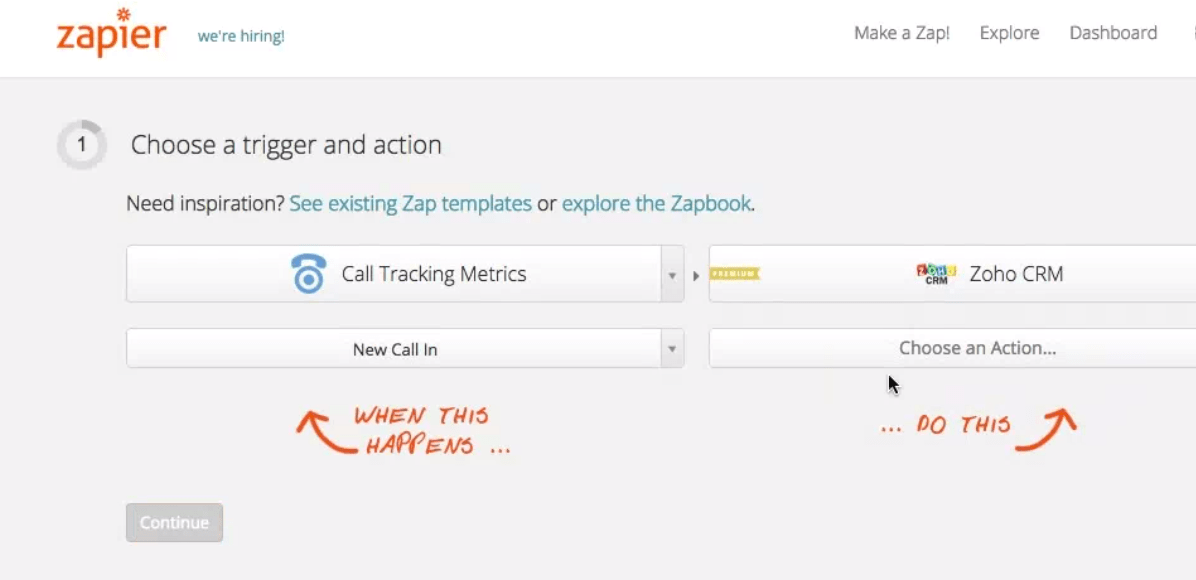The image size is (1196, 580).
Task: Click the small arrow between trigger and action apps
Action: click(x=696, y=275)
